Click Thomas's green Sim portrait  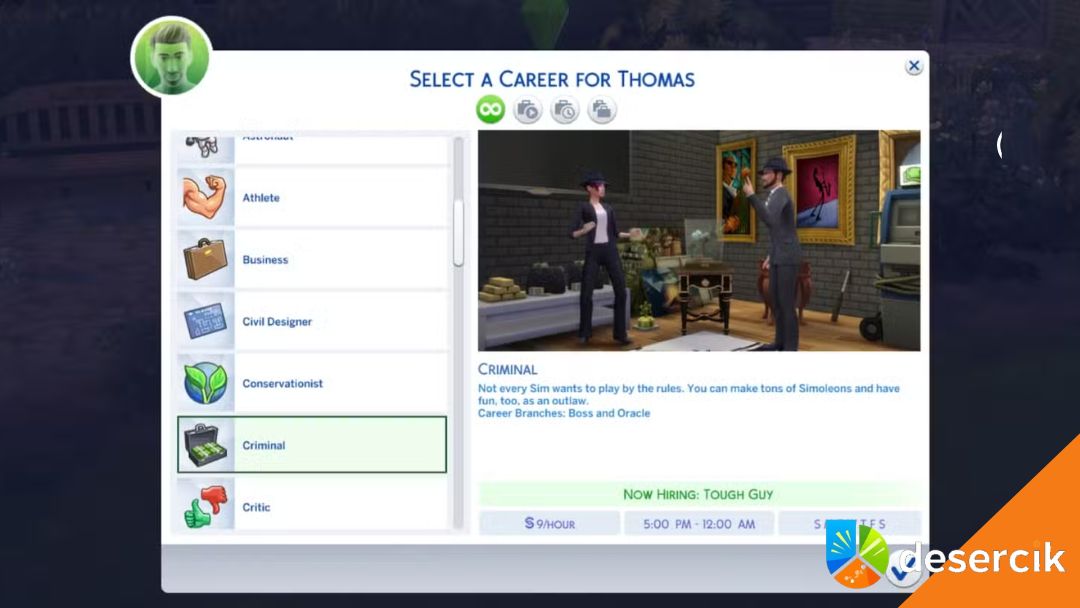[171, 56]
